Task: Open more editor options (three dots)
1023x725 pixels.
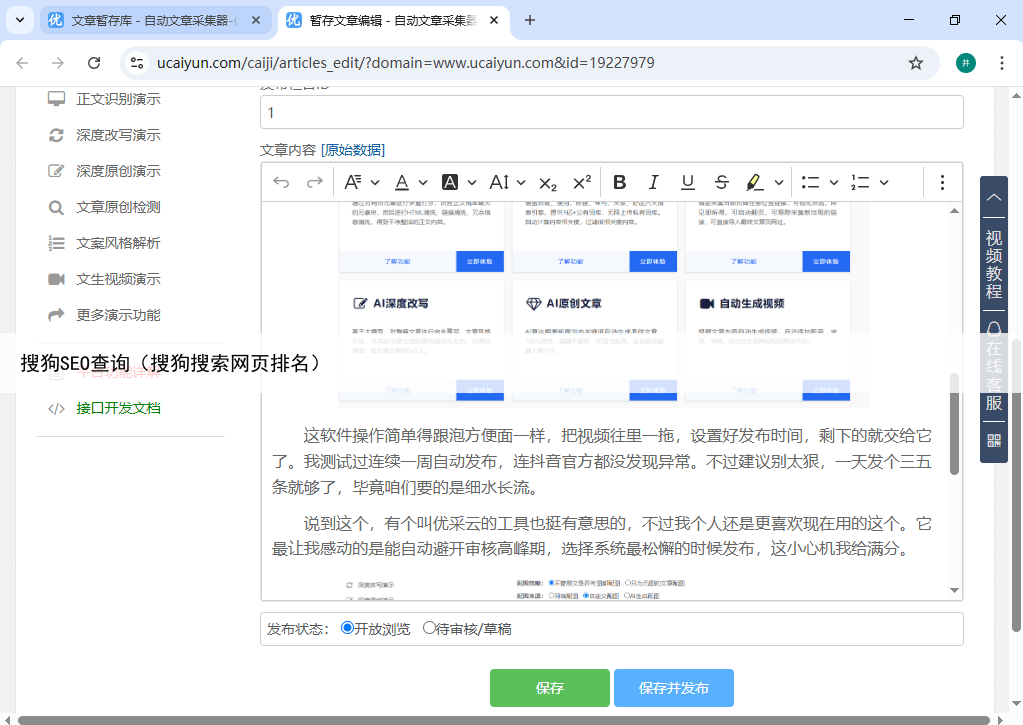Action: (942, 182)
